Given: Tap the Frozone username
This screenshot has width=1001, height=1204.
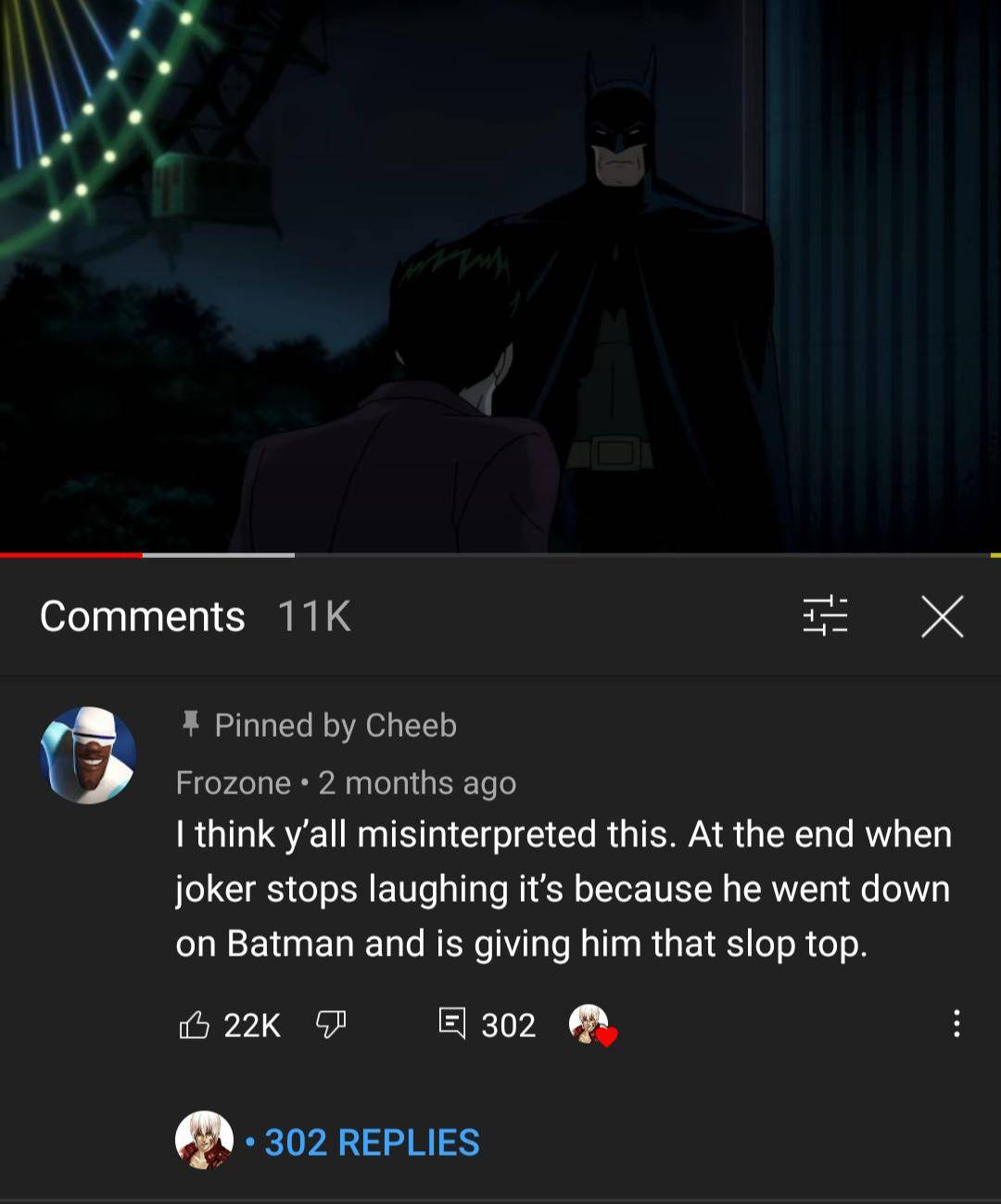Looking at the screenshot, I should pos(231,782).
